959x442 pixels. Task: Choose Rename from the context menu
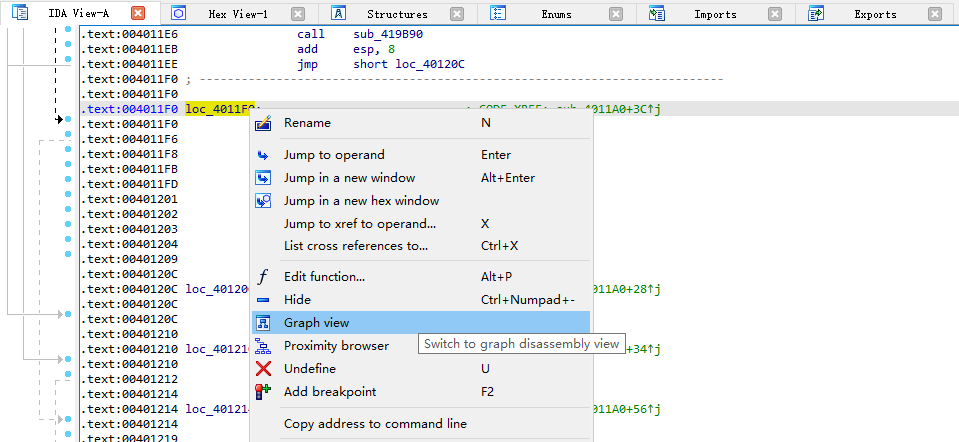(x=421, y=123)
